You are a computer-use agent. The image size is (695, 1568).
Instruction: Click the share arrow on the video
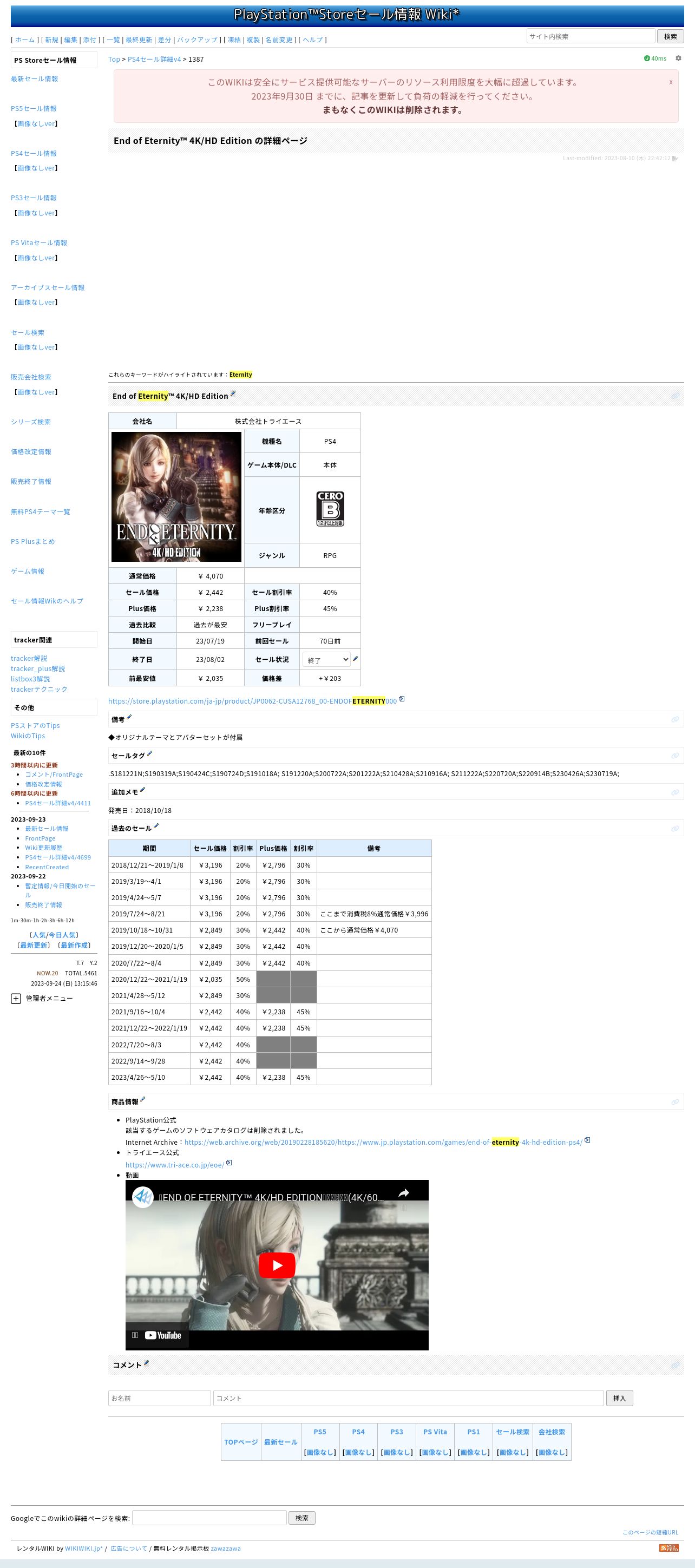[x=403, y=1193]
